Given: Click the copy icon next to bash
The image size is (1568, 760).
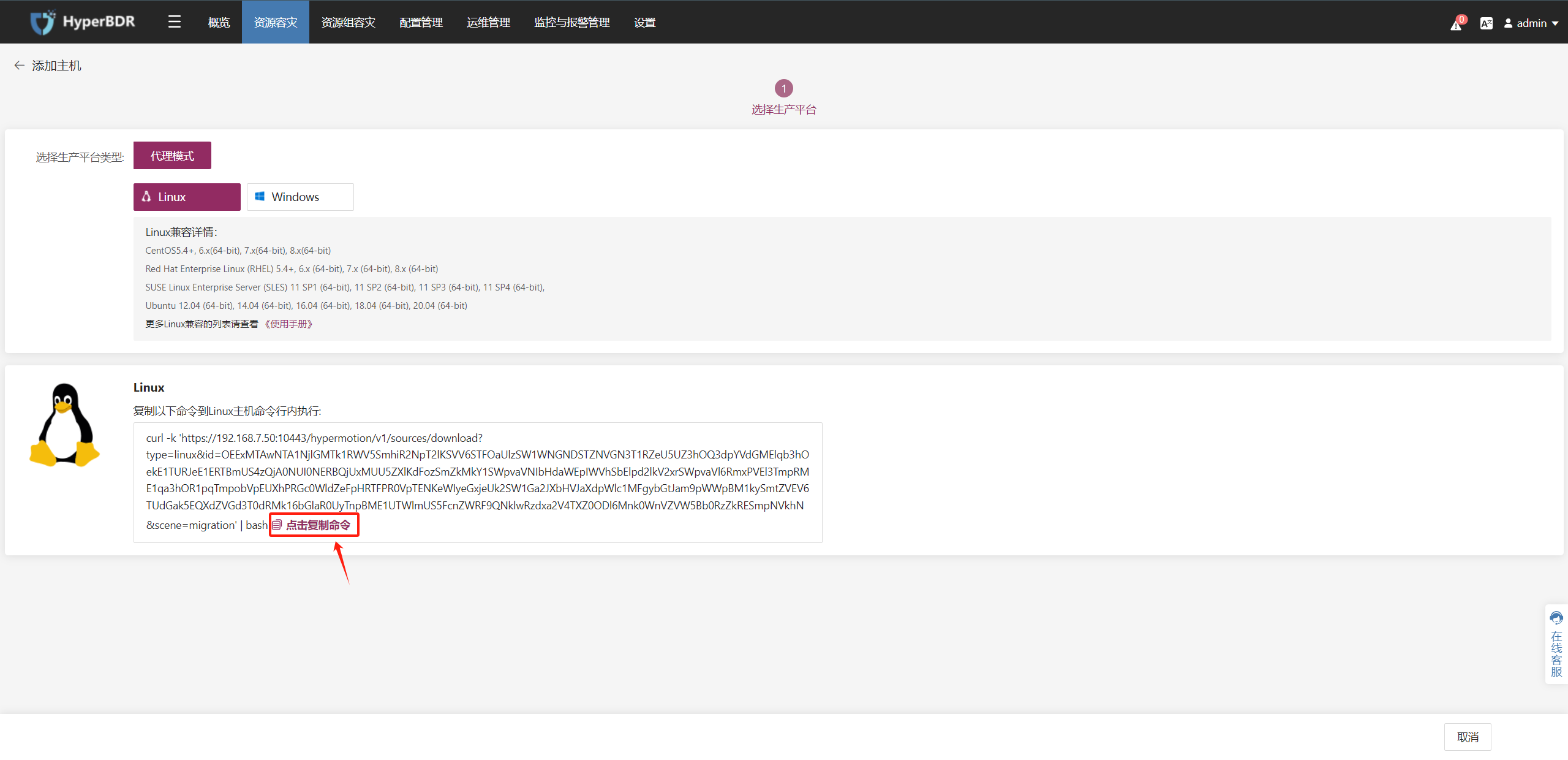Looking at the screenshot, I should tap(277, 525).
